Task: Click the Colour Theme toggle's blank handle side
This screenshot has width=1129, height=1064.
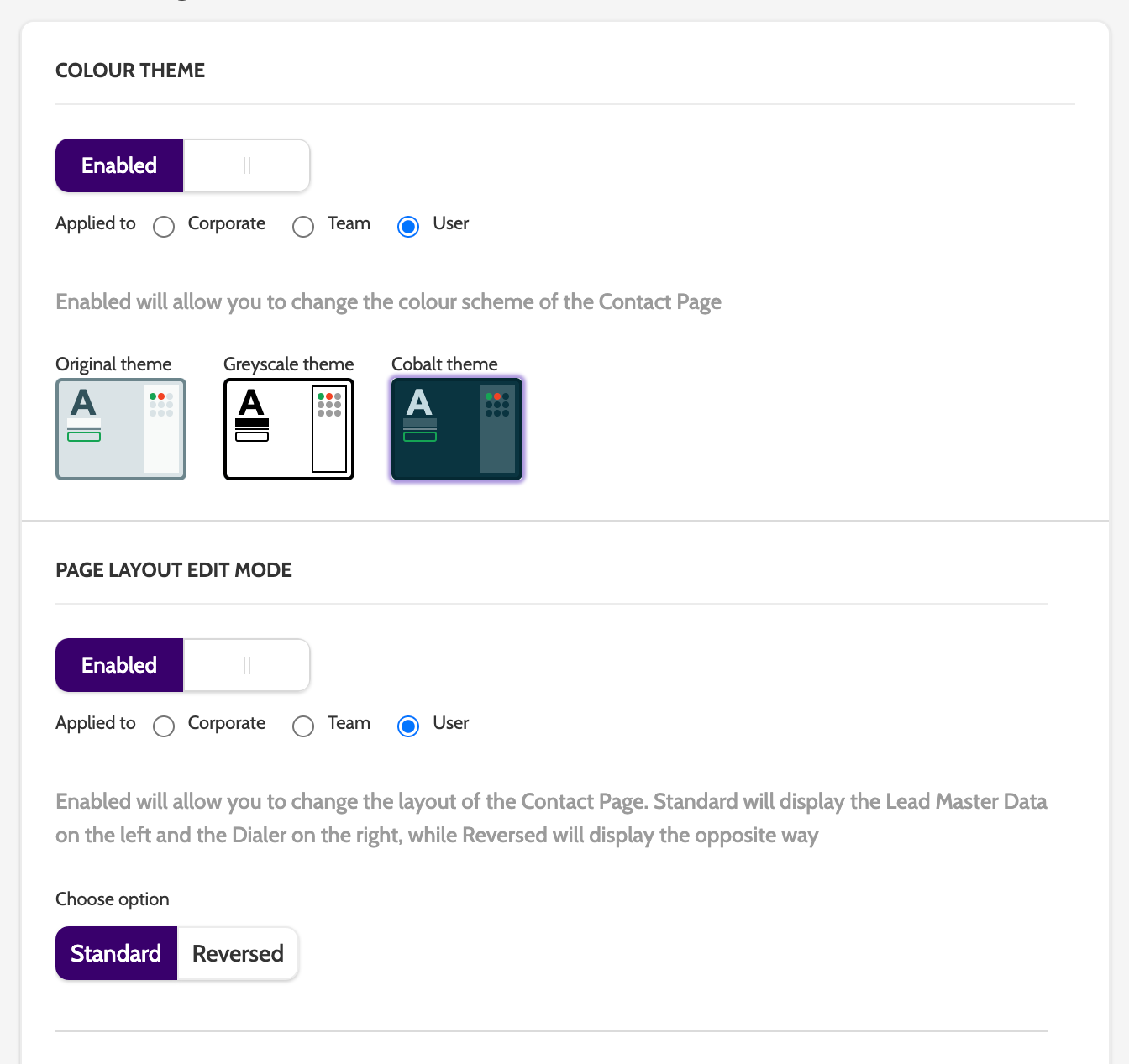Action: pyautogui.click(x=247, y=165)
